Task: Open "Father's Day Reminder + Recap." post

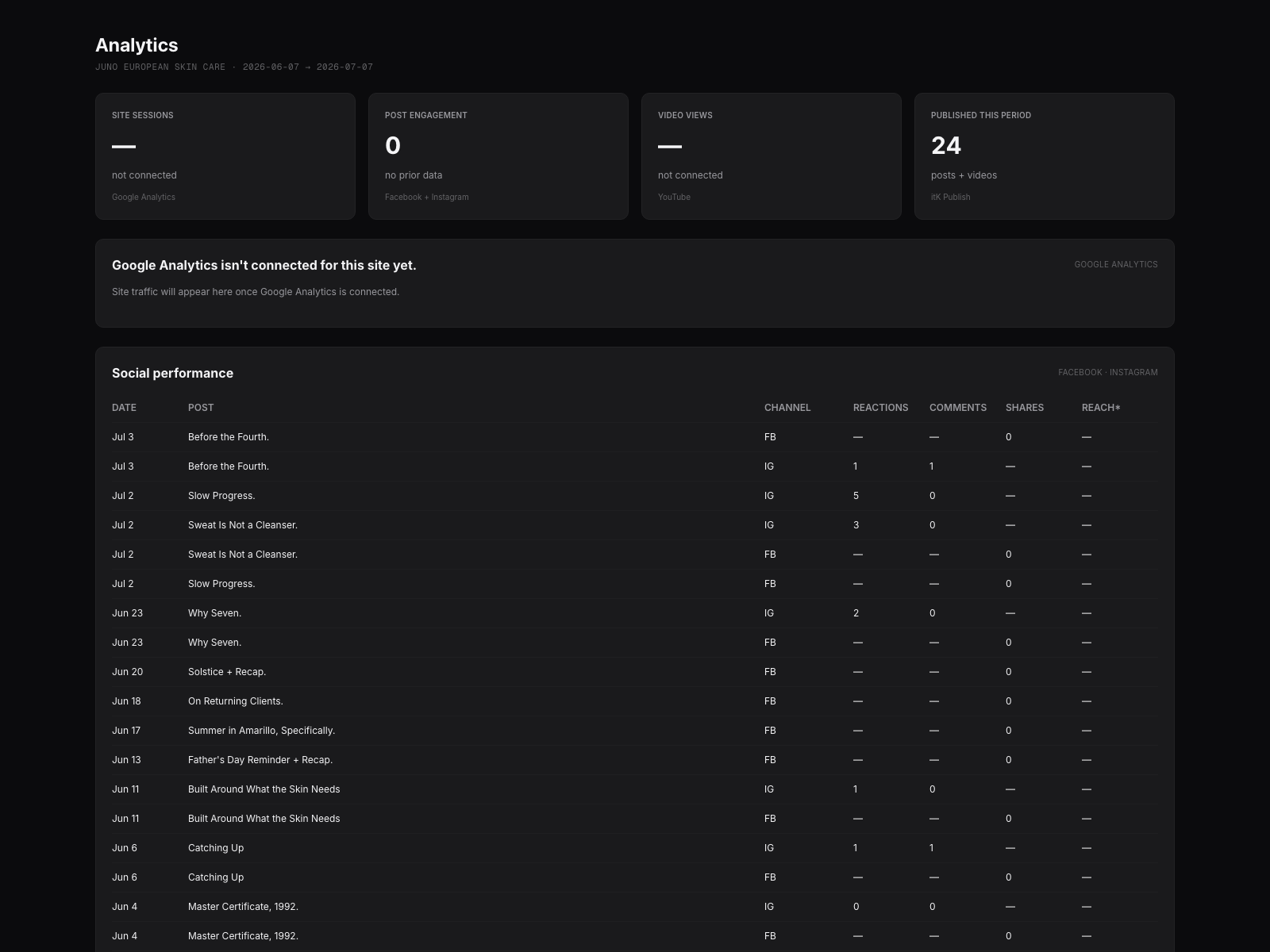Action: pyautogui.click(x=260, y=760)
